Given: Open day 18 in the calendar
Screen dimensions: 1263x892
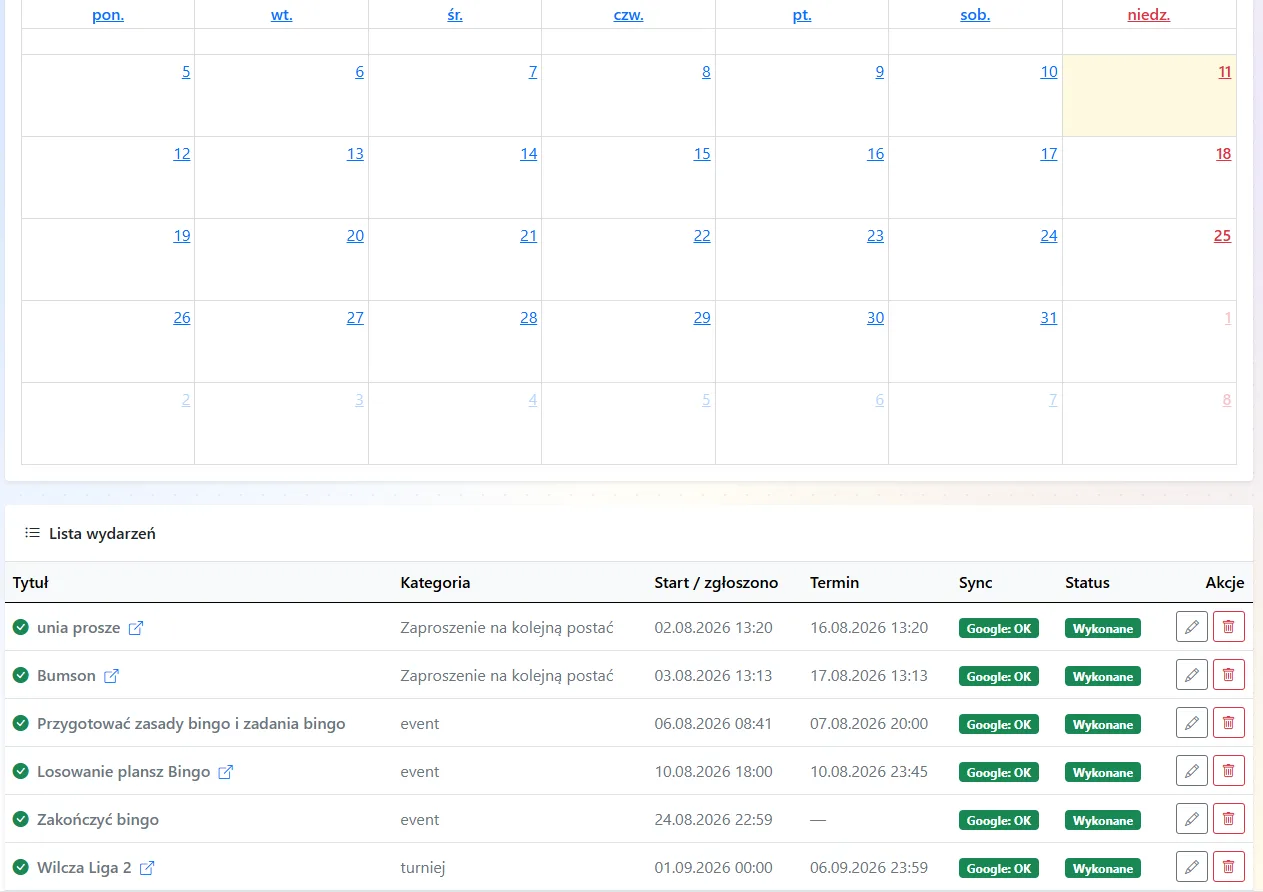Looking at the screenshot, I should tap(1223, 154).
